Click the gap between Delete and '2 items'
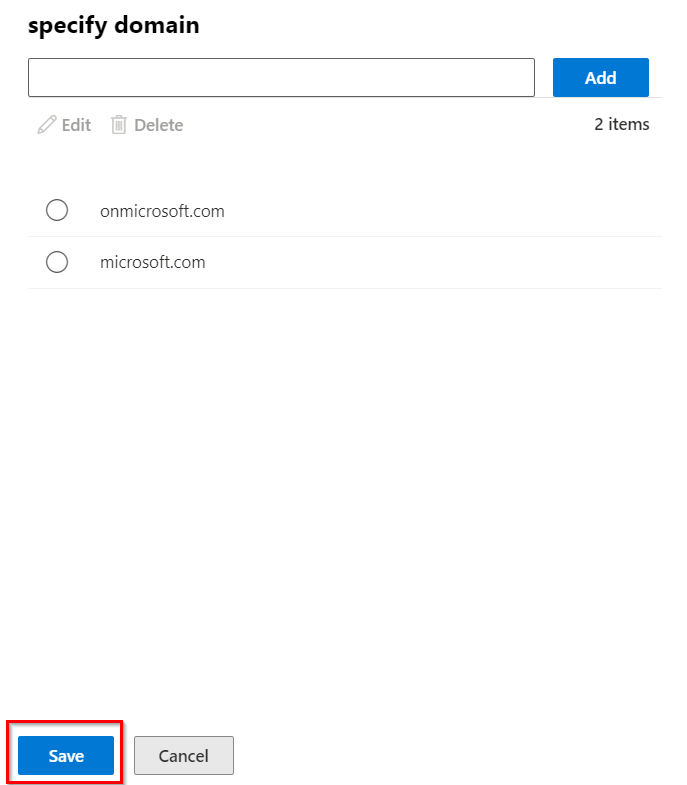687x785 pixels. coord(390,125)
